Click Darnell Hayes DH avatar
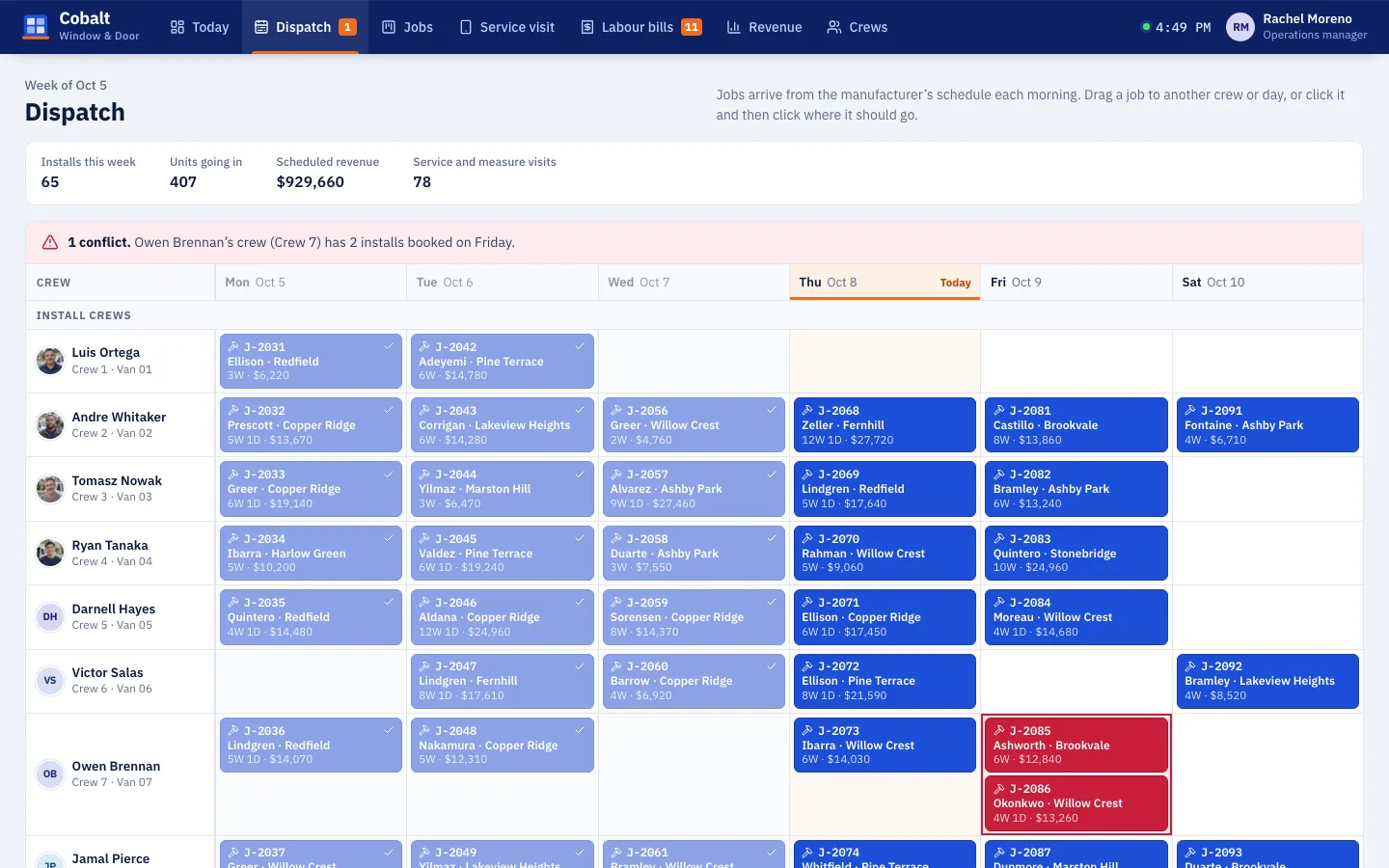The width and height of the screenshot is (1389, 868). click(x=50, y=616)
